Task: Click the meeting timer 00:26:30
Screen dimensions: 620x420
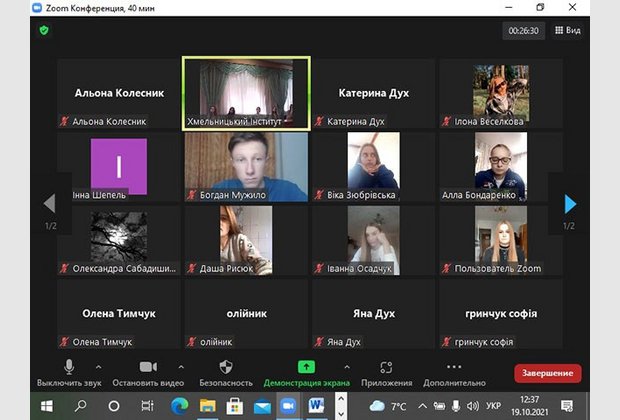Action: point(524,31)
